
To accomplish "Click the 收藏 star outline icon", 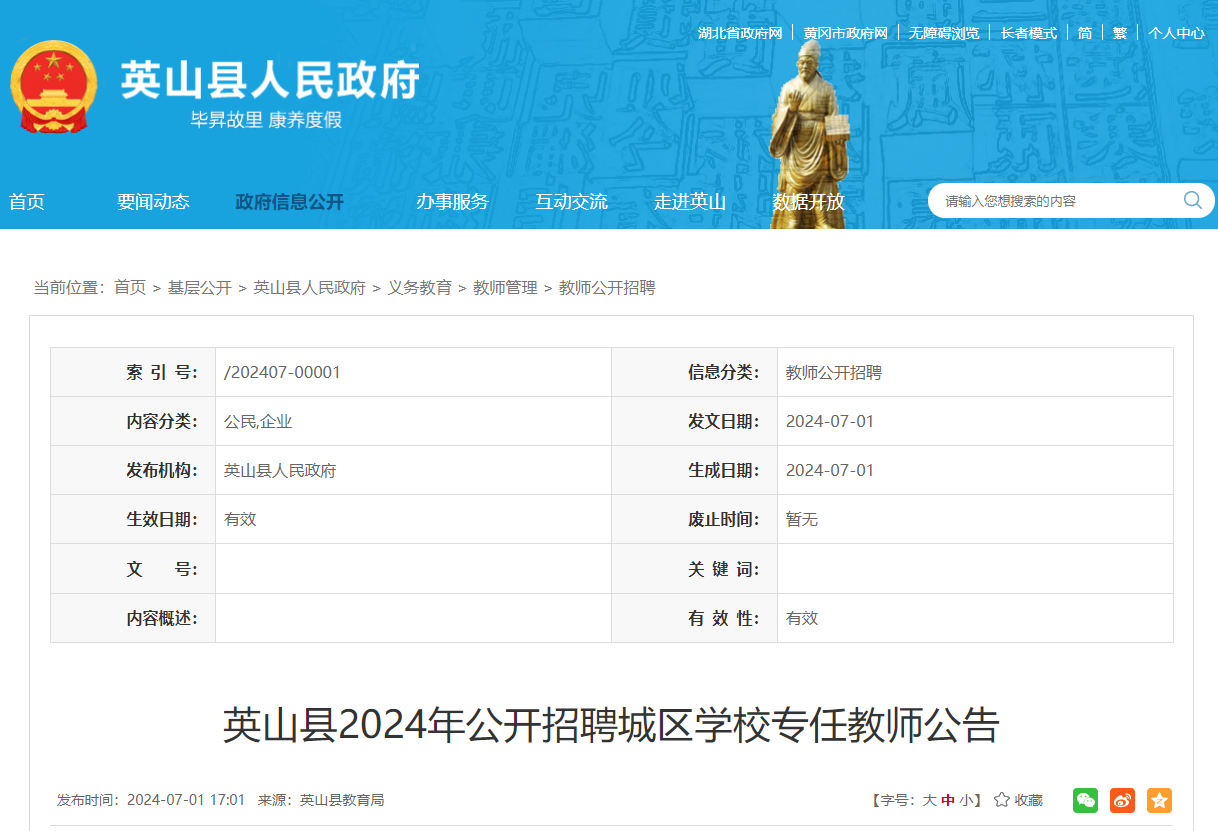I will [1001, 800].
